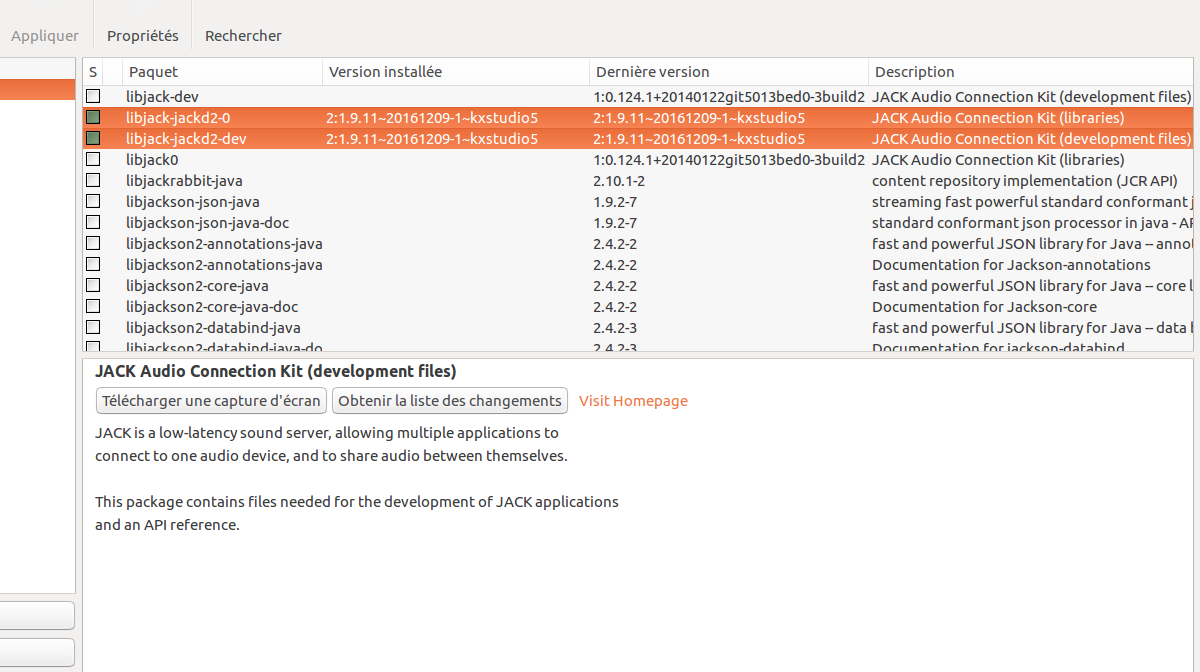Click Télécharger une capture d'écran button

click(212, 401)
